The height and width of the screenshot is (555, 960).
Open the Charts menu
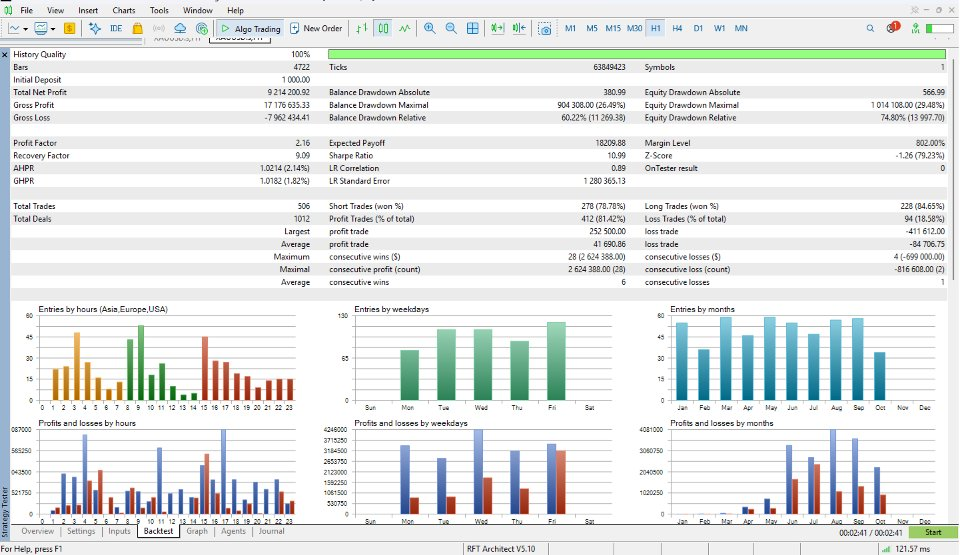point(124,10)
